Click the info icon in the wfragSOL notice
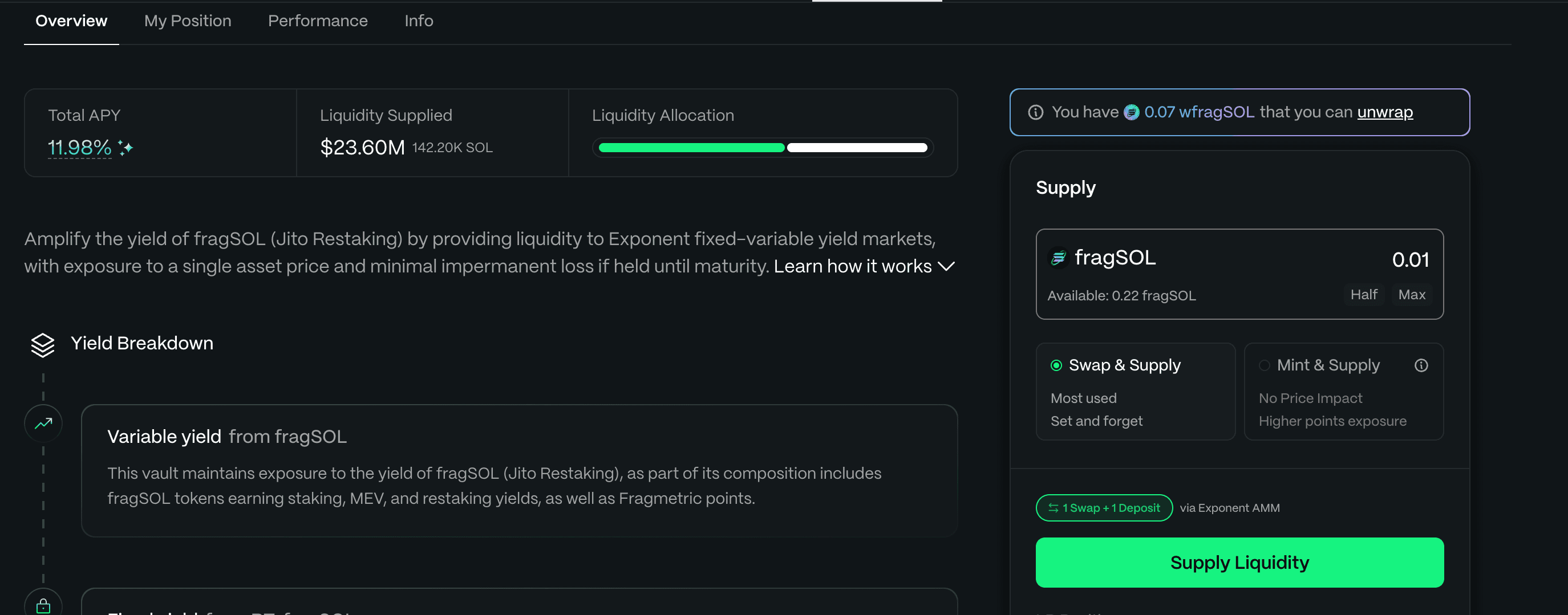 click(1035, 112)
